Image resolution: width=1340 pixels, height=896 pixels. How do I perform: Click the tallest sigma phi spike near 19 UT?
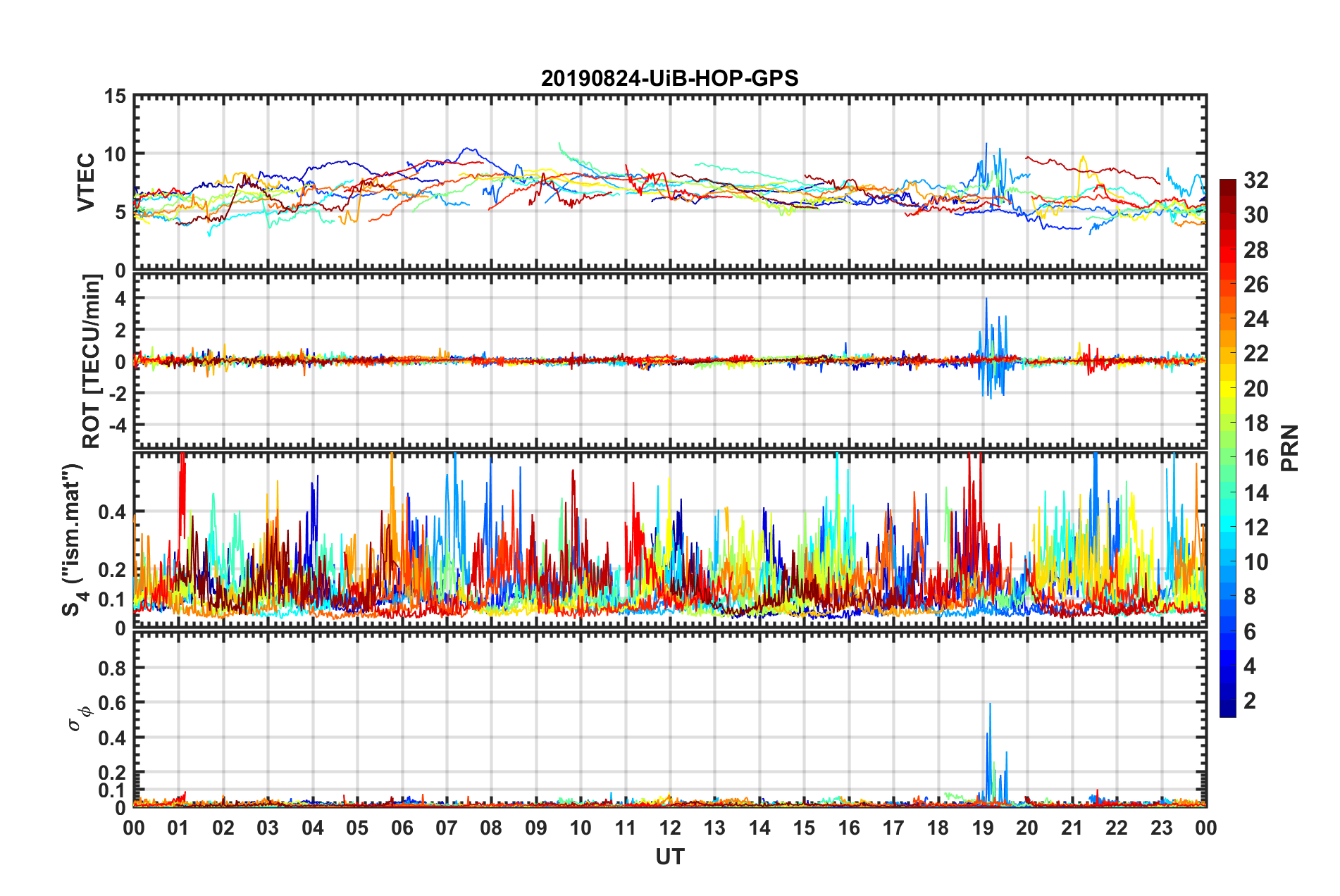pyautogui.click(x=990, y=704)
